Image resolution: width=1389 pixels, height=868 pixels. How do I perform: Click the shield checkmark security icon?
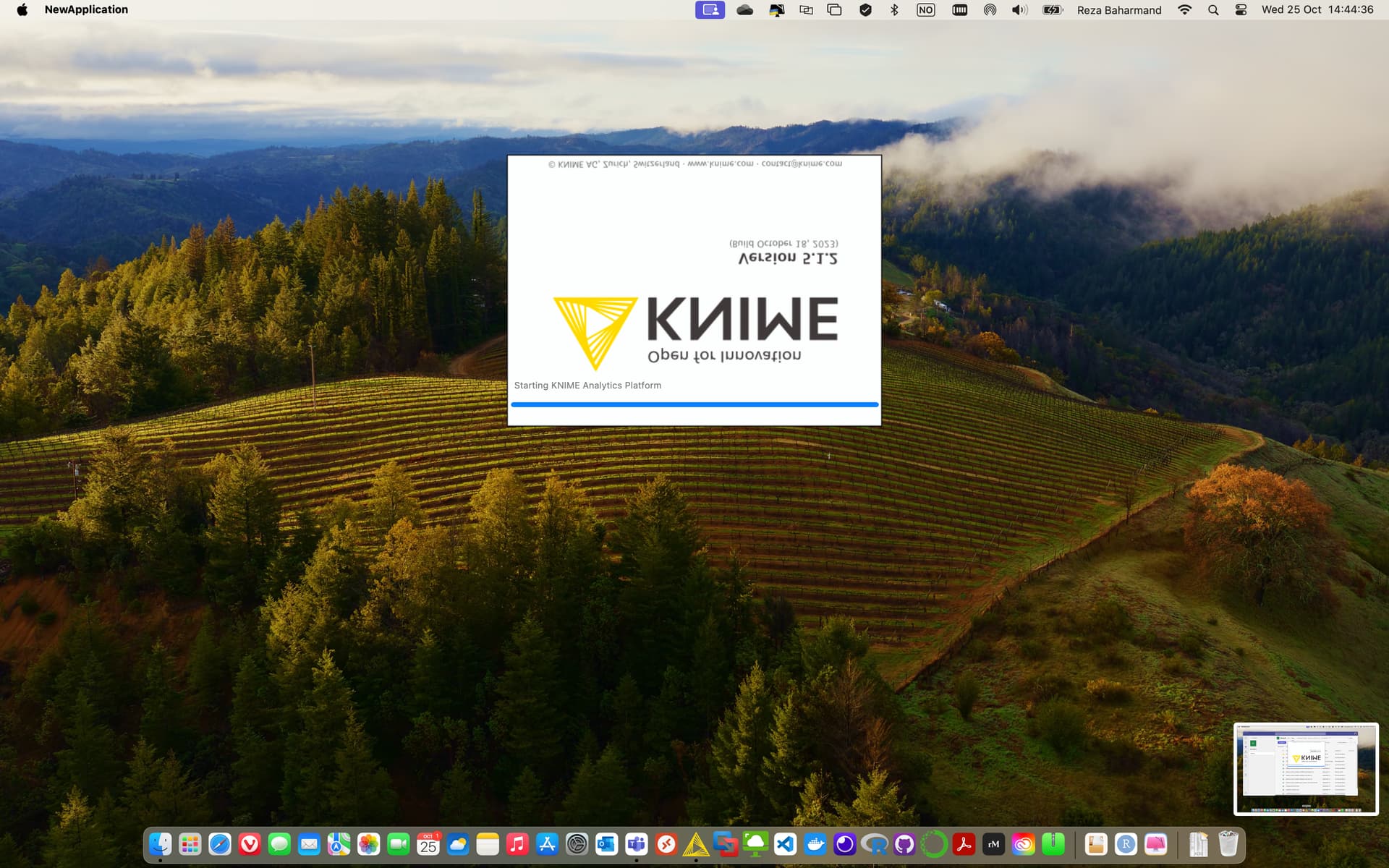pos(865,9)
